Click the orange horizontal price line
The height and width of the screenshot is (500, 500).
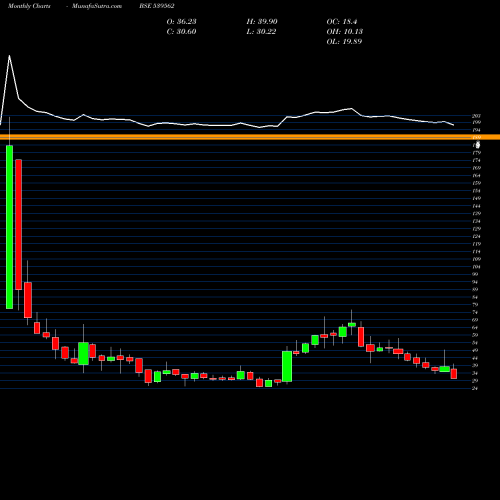(250, 137)
